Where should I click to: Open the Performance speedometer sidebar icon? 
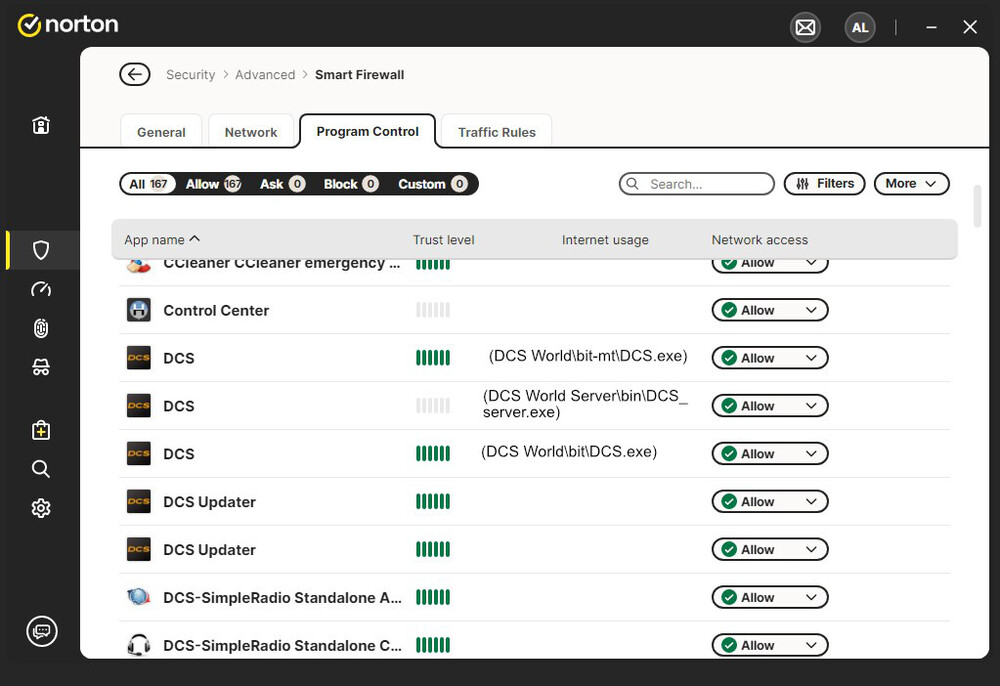pos(41,289)
